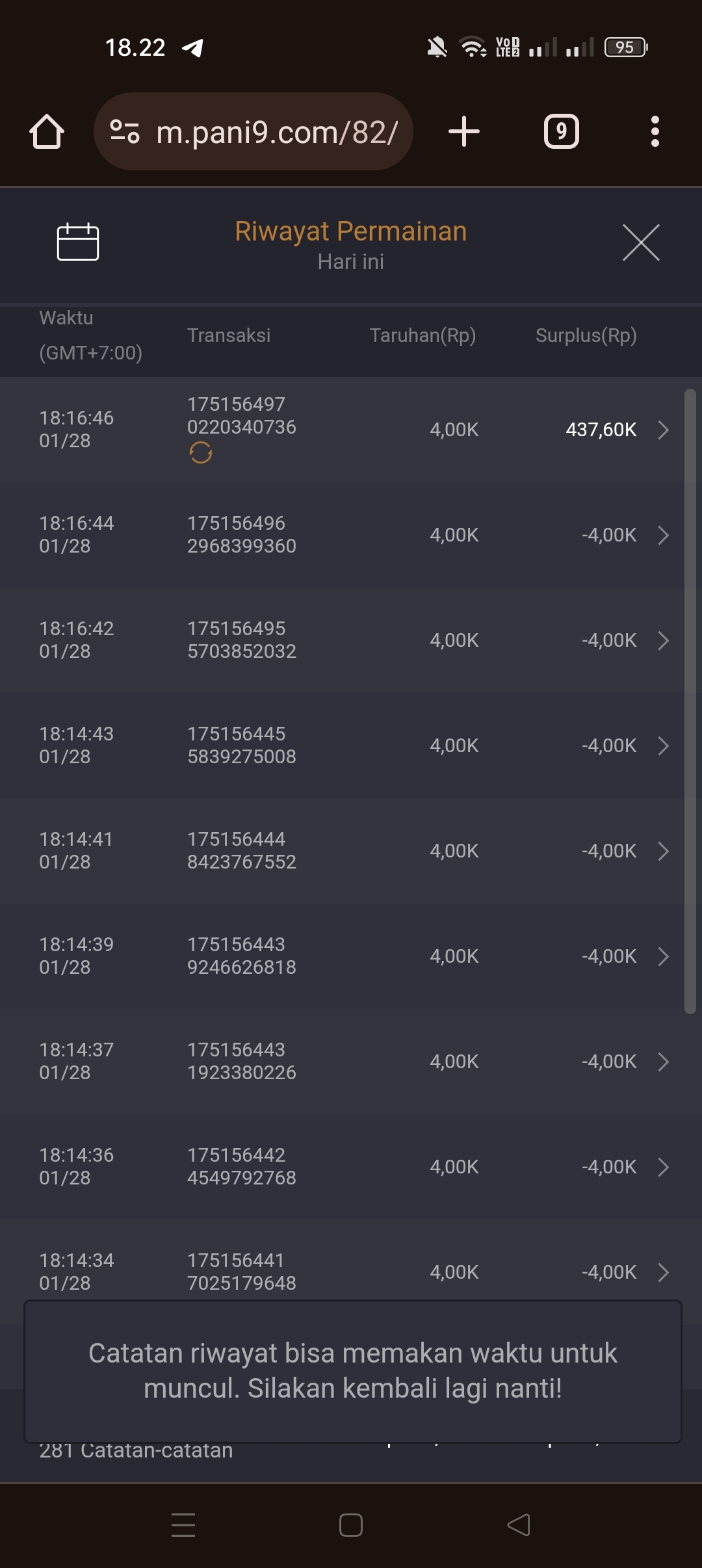Tap the m.pani9.com address bar
Image resolution: width=702 pixels, height=1568 pixels.
277,132
